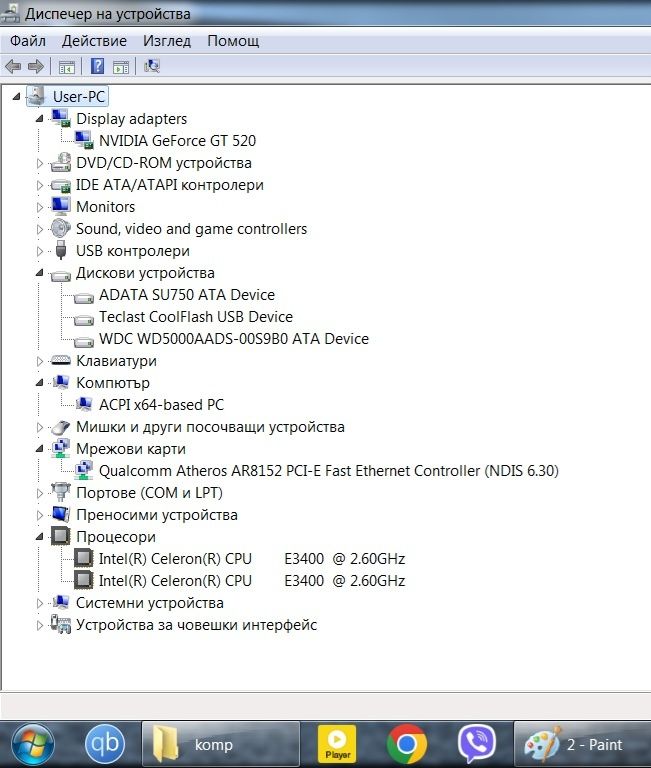Click the Дискови устройства drive icon

61,275
